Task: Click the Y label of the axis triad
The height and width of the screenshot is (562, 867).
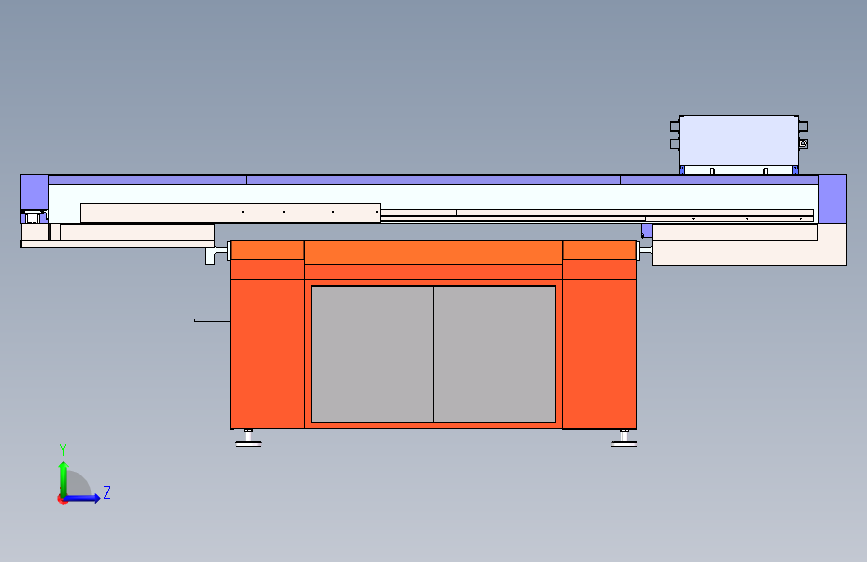Action: pyautogui.click(x=63, y=450)
